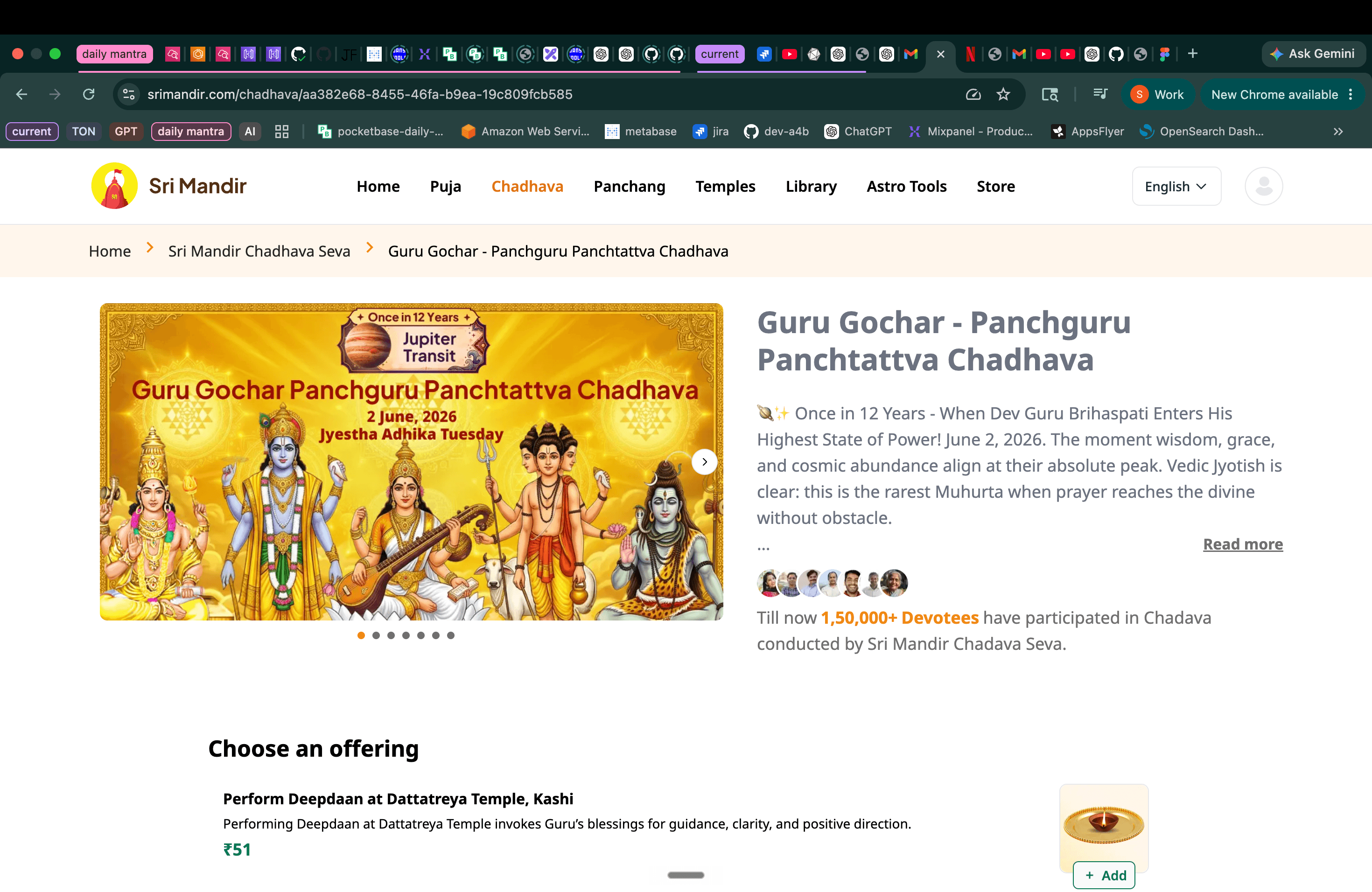Open Chrome's three-dot menu
Image resolution: width=1372 pixels, height=892 pixels.
click(x=1351, y=94)
